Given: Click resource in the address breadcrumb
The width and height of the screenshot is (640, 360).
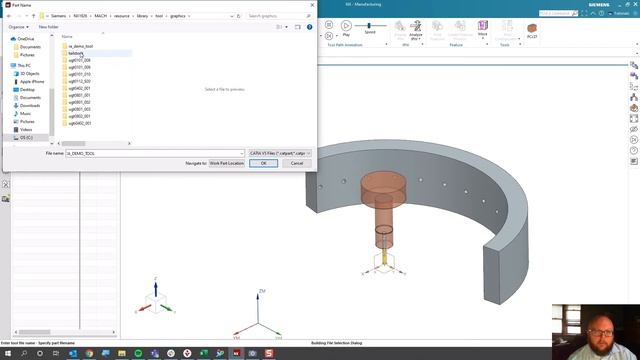Looking at the screenshot, I should click(x=122, y=16).
